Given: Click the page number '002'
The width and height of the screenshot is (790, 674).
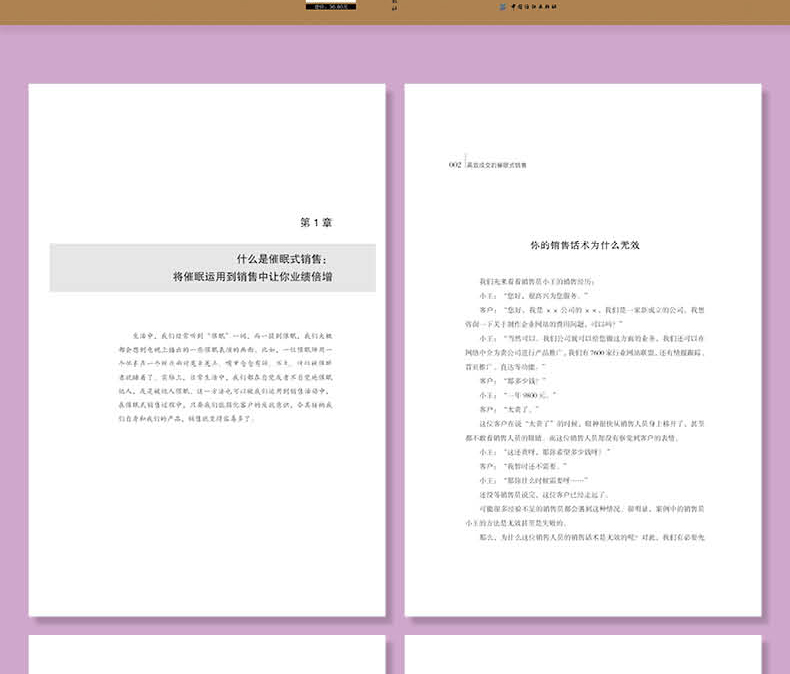Looking at the screenshot, I should (x=455, y=164).
